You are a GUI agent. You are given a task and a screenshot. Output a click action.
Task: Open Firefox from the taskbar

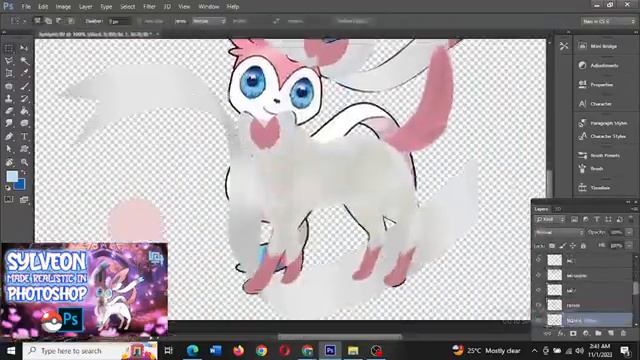[238, 351]
